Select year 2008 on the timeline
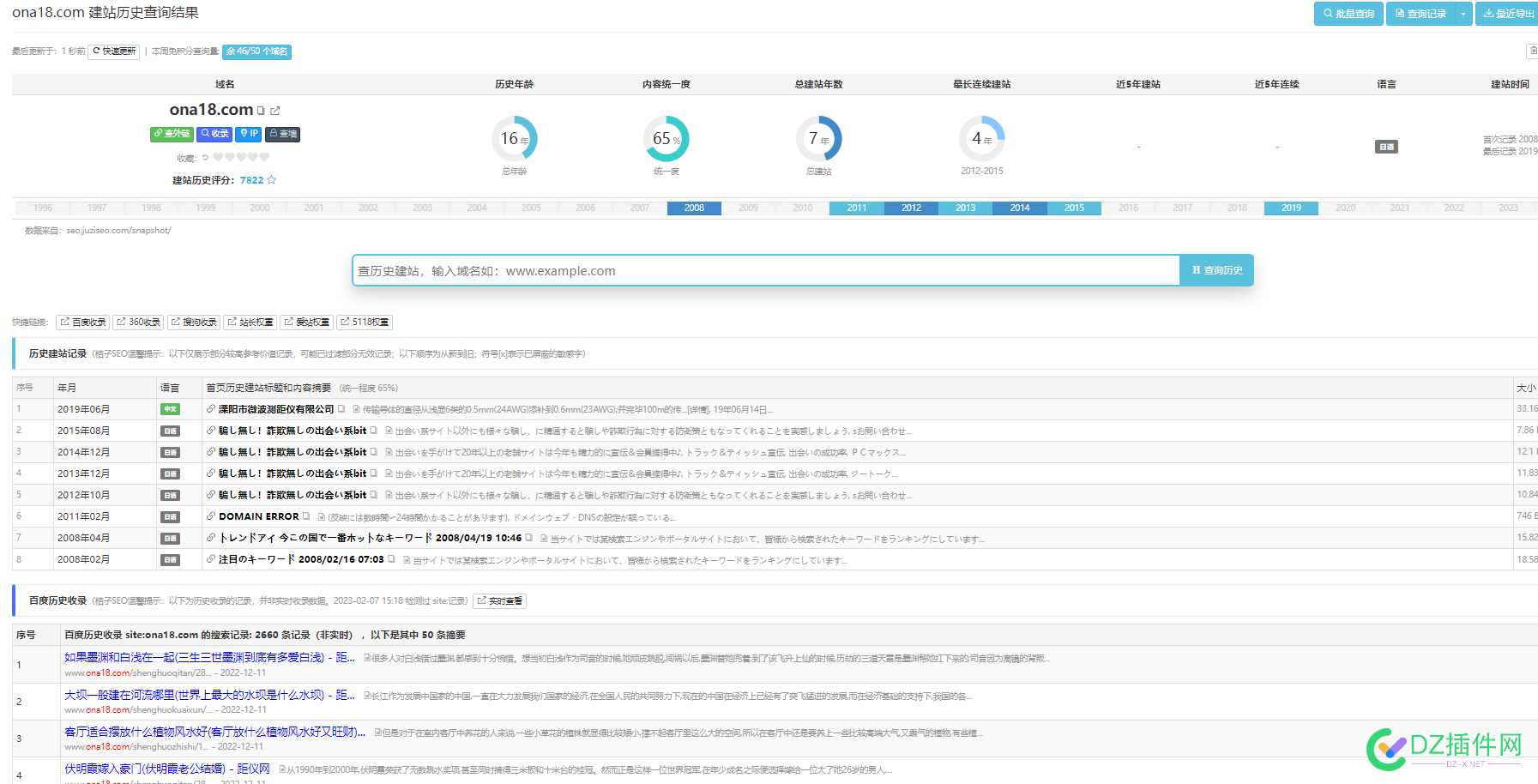 coord(694,208)
